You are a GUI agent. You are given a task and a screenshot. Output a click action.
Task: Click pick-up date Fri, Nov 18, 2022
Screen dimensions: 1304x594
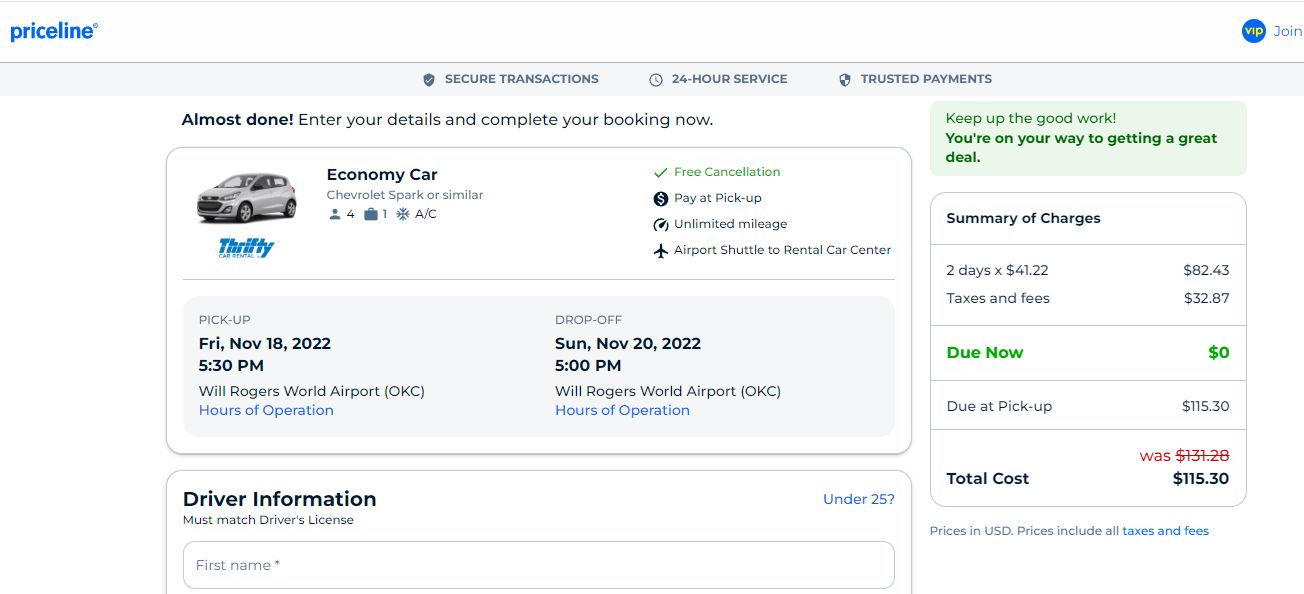click(265, 343)
